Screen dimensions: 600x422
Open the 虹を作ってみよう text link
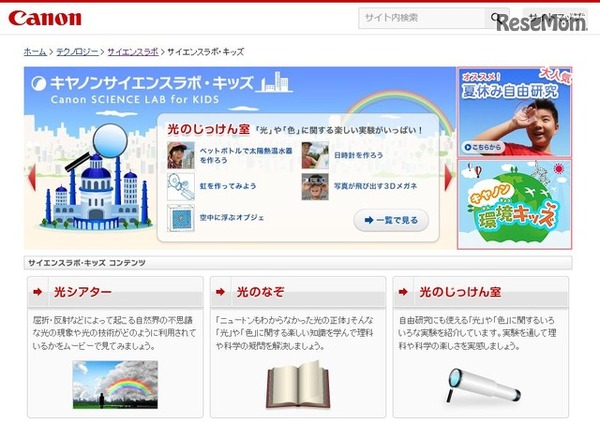pos(228,186)
